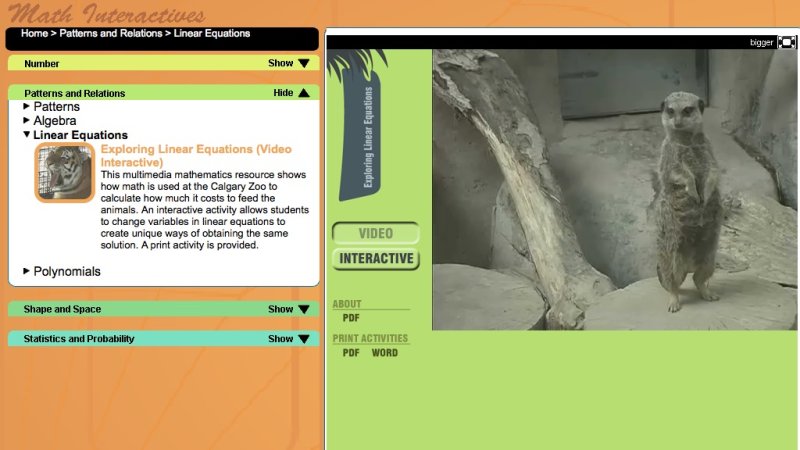Click the Shape and Space header title
Viewport: 800px width, 450px height.
pyautogui.click(x=62, y=309)
